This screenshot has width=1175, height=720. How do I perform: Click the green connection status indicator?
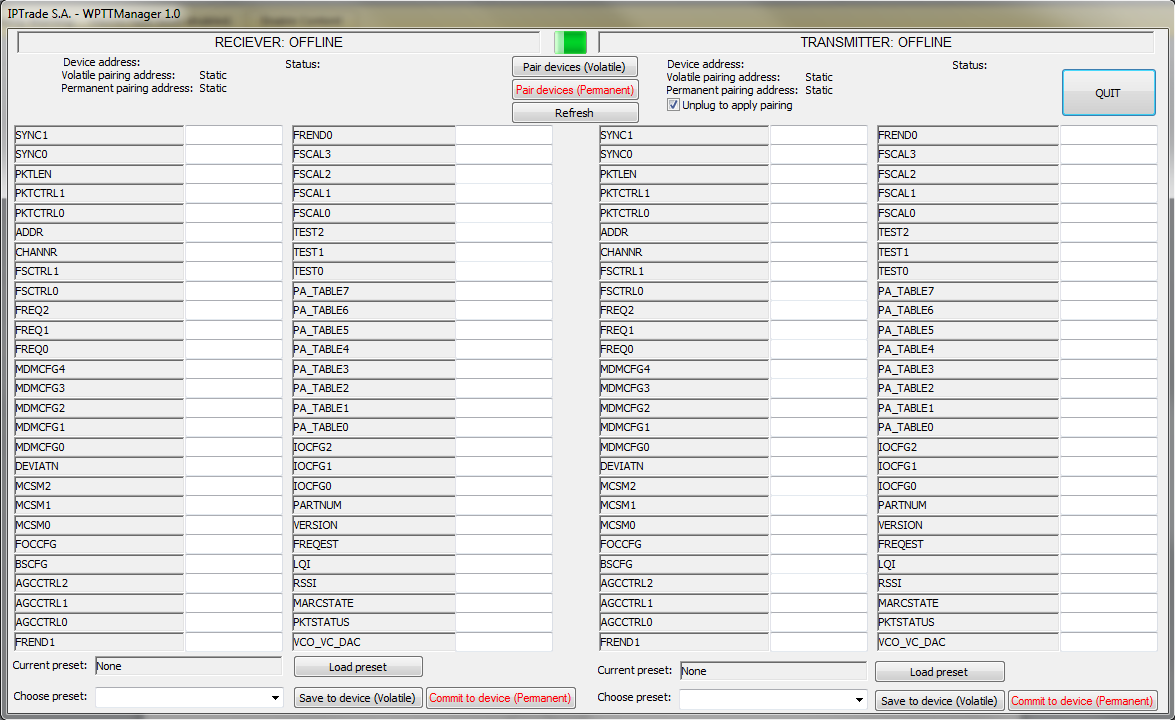click(570, 42)
